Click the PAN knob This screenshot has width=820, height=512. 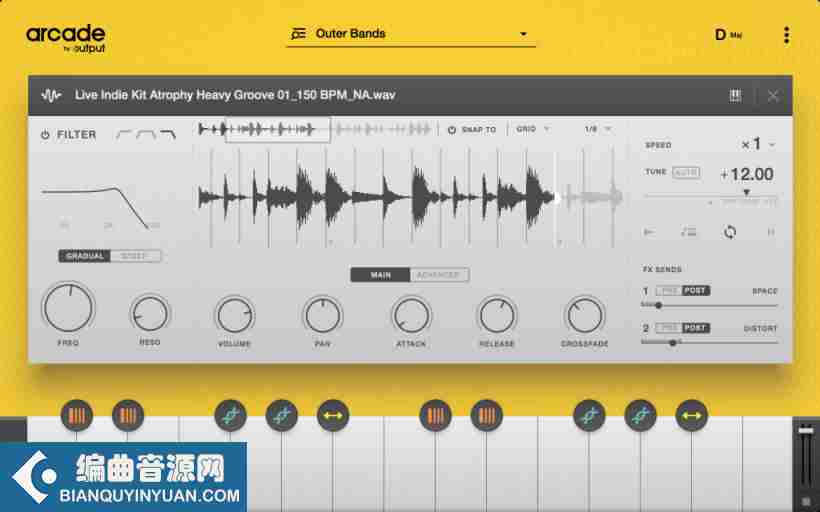[x=323, y=315]
